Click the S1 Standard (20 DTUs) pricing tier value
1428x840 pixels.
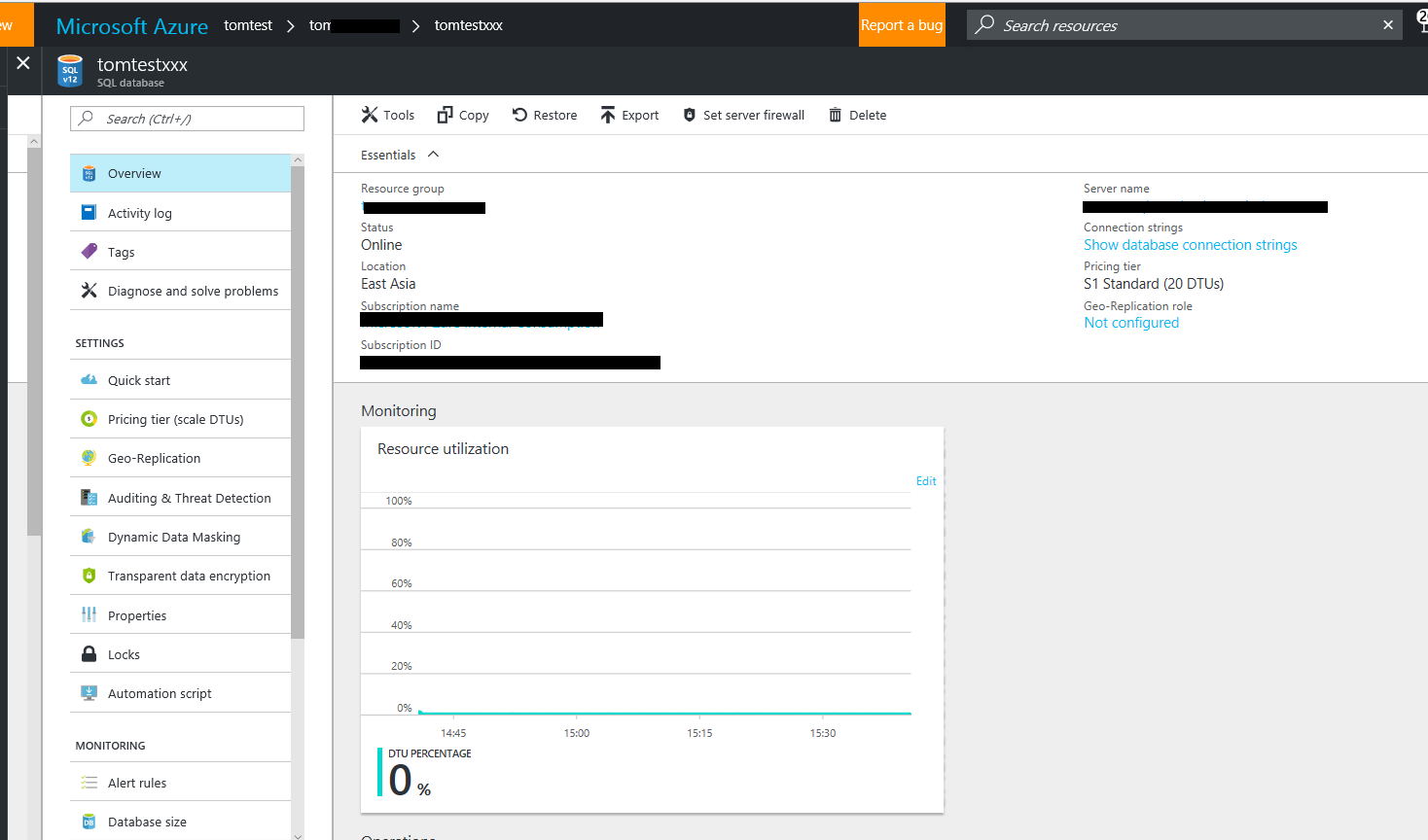pos(1154,284)
